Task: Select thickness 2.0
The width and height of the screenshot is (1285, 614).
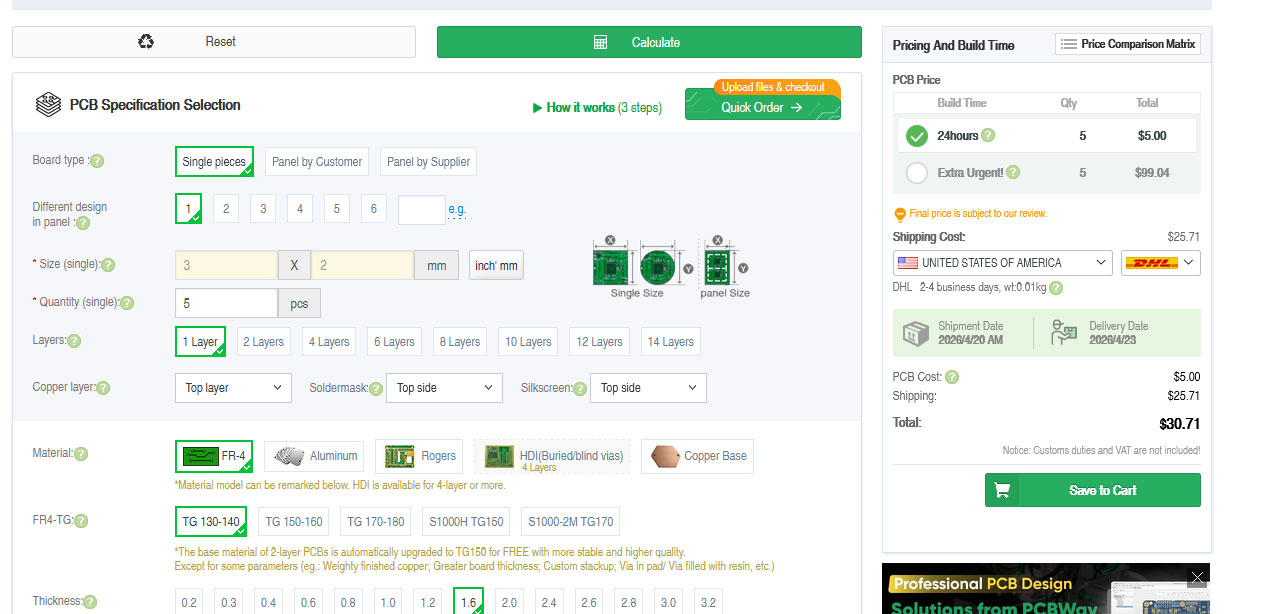Action: tap(508, 603)
